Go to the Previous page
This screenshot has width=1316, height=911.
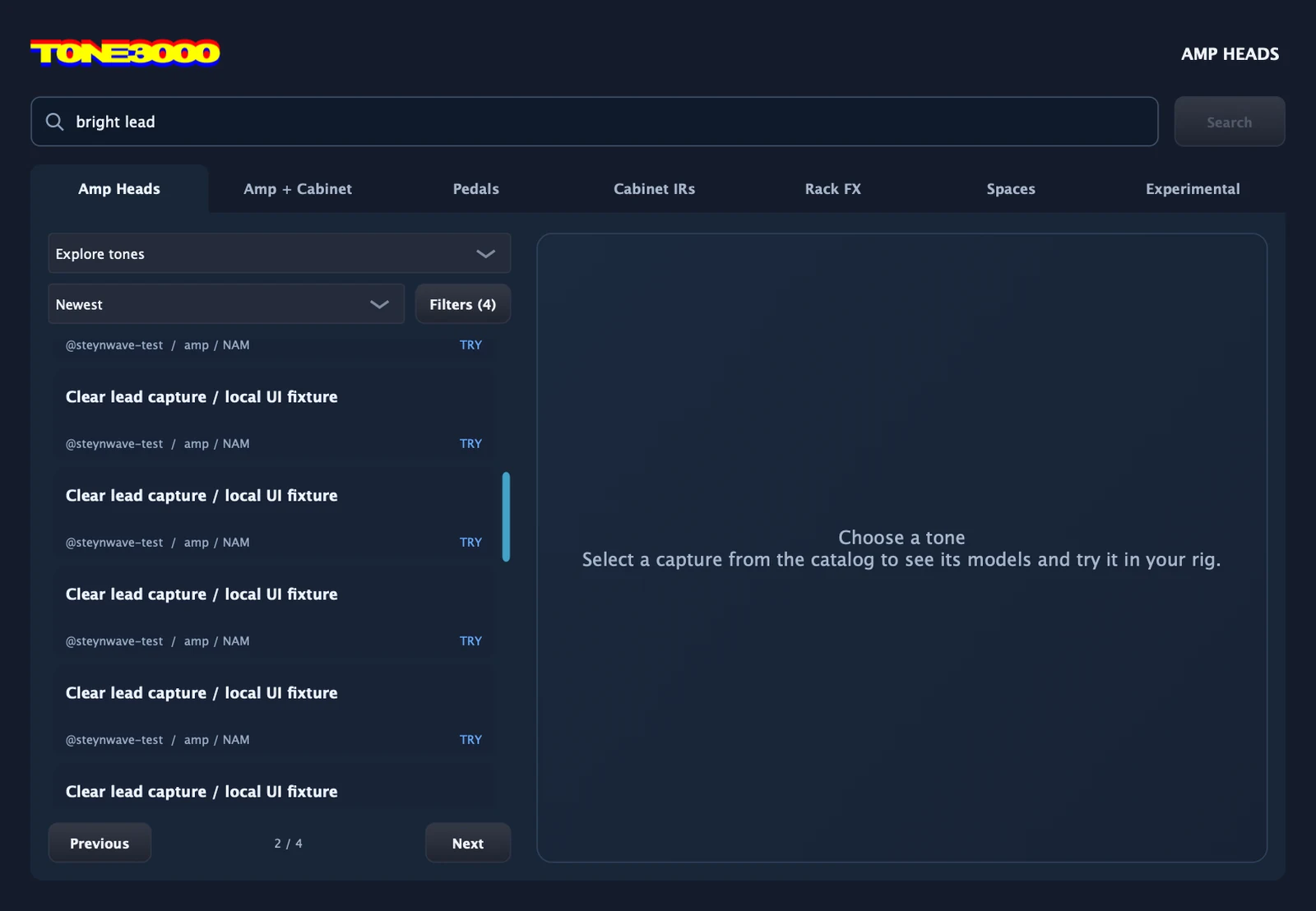pyautogui.click(x=100, y=843)
